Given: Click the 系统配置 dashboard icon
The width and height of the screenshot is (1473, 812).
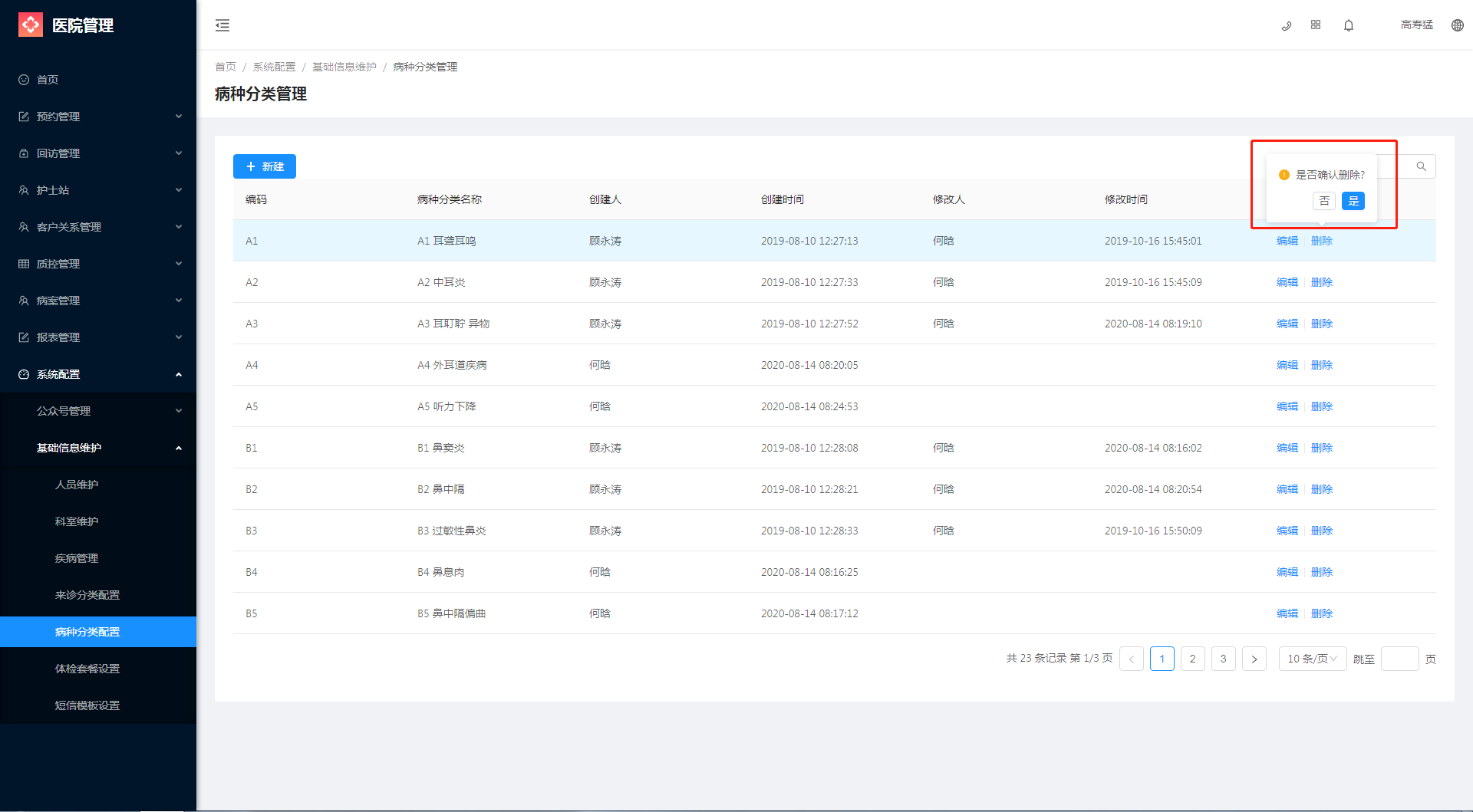Looking at the screenshot, I should point(24,374).
